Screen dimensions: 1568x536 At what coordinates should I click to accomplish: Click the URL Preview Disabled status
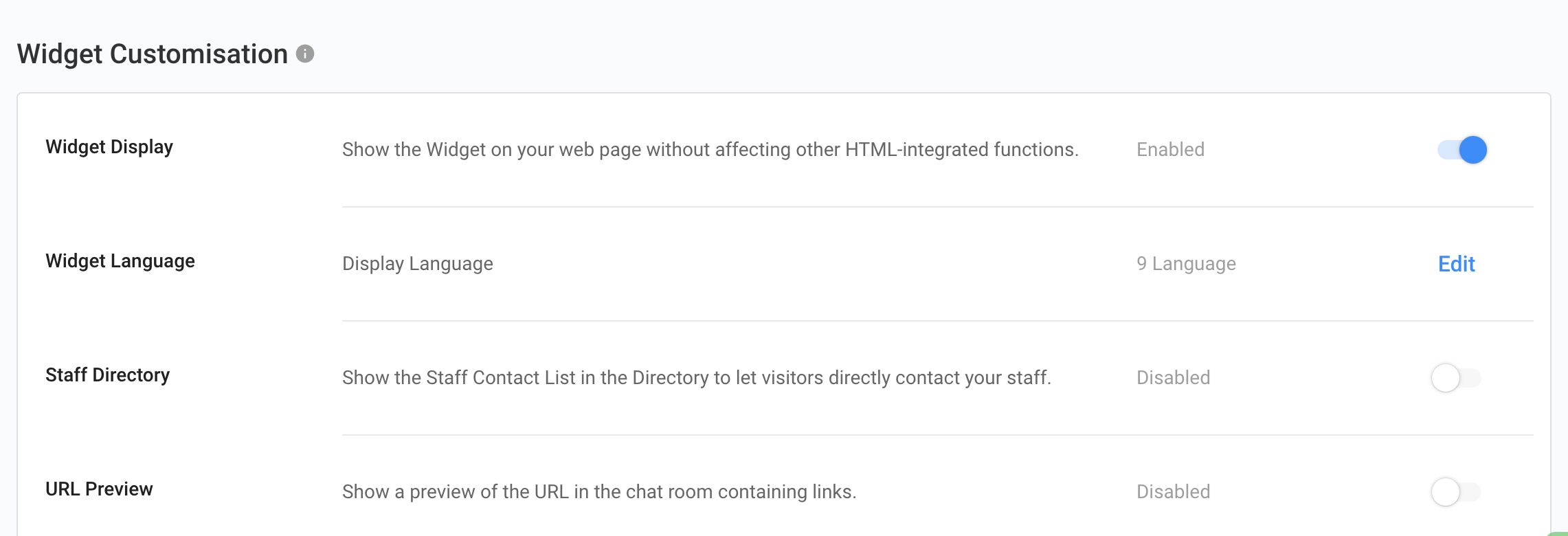[1173, 492]
